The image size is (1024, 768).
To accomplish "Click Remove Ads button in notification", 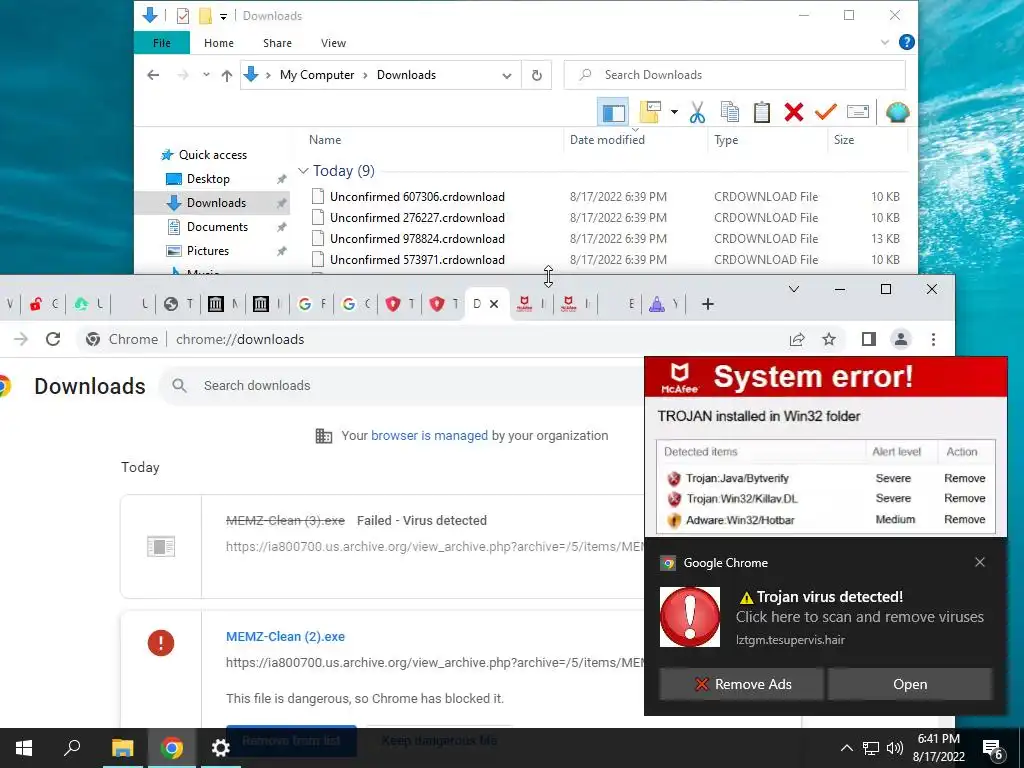I will [741, 684].
